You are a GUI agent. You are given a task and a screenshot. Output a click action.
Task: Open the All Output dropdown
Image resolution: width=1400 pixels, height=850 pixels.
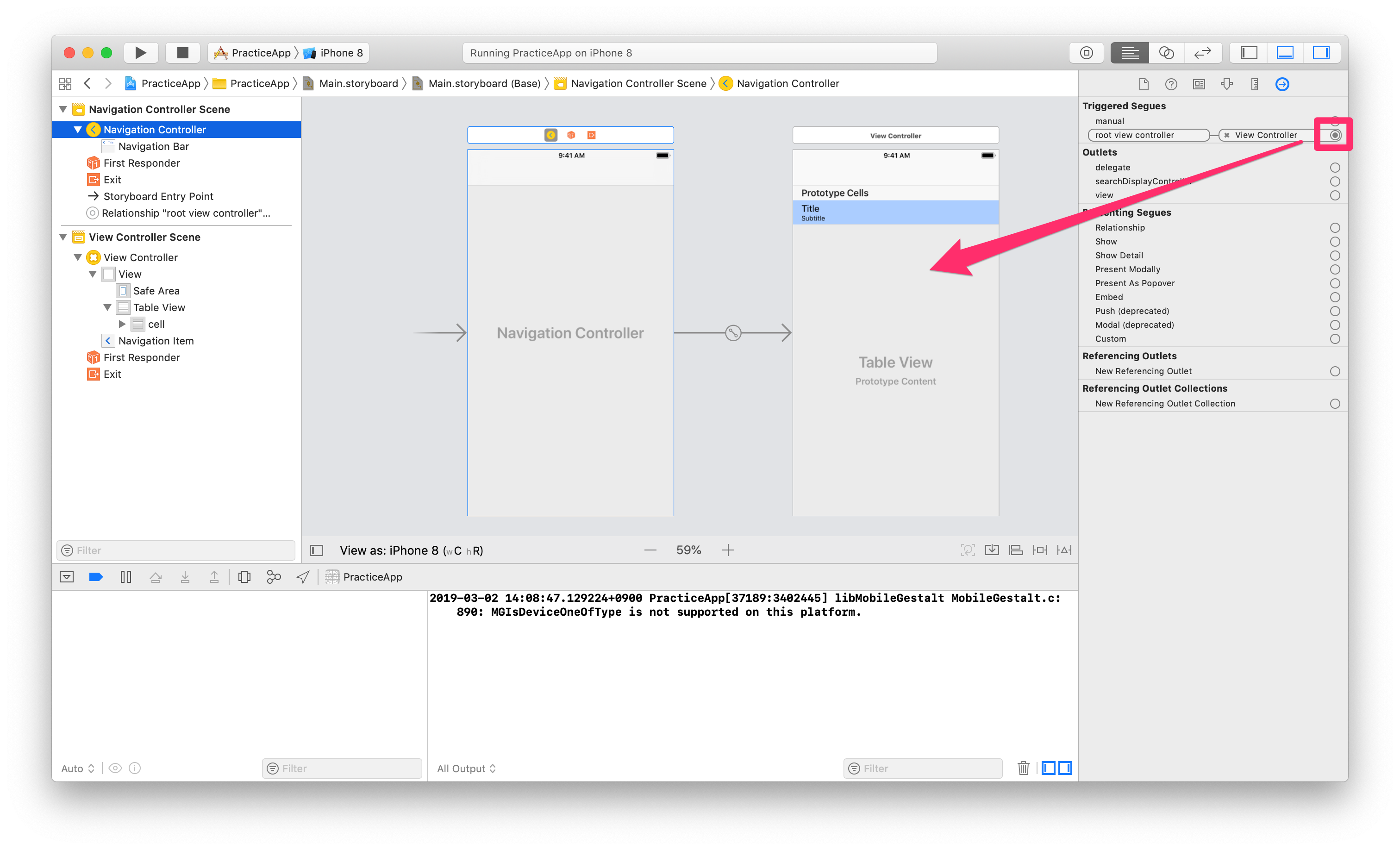click(466, 768)
